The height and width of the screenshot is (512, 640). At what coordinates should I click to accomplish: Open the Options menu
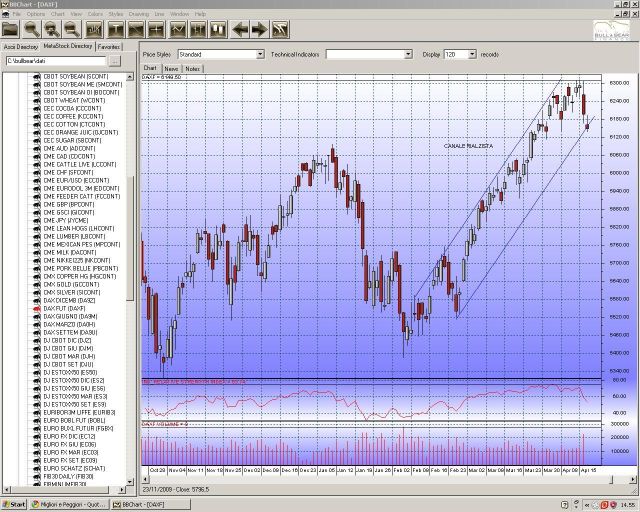pos(36,14)
